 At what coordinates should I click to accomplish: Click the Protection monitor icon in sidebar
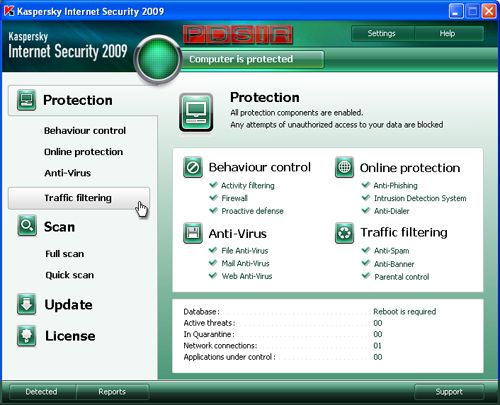[x=26, y=100]
